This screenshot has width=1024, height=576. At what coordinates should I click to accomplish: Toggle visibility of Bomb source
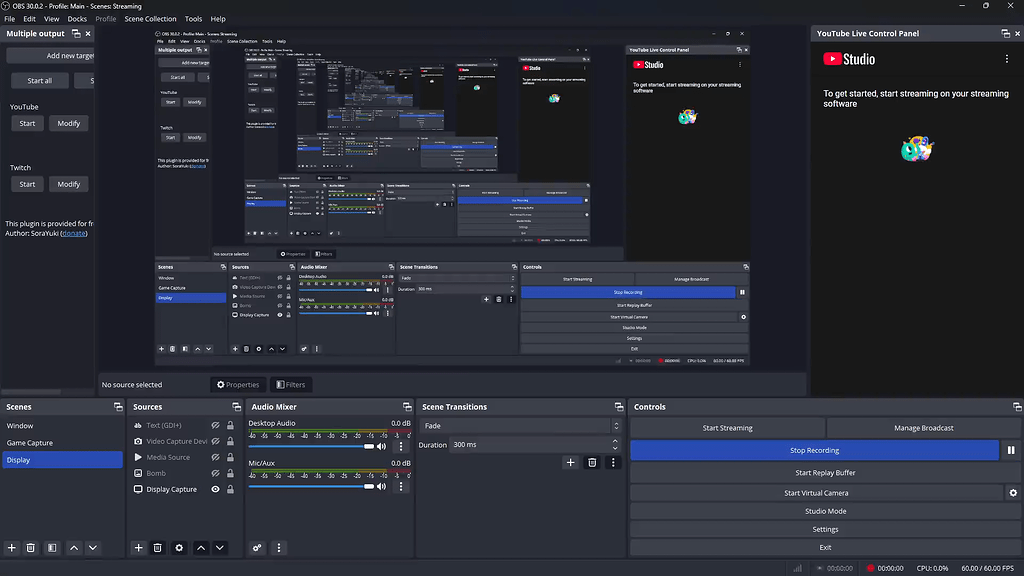click(216, 473)
